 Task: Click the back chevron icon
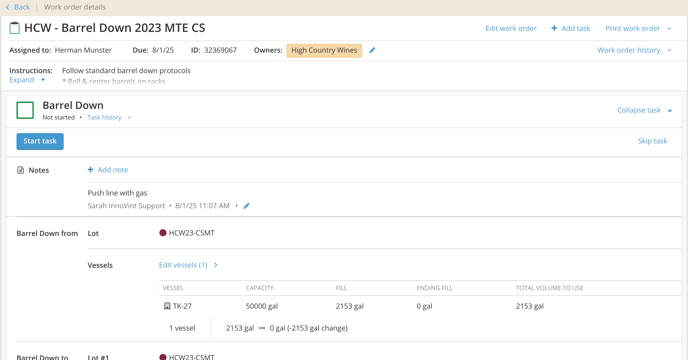[7, 7]
